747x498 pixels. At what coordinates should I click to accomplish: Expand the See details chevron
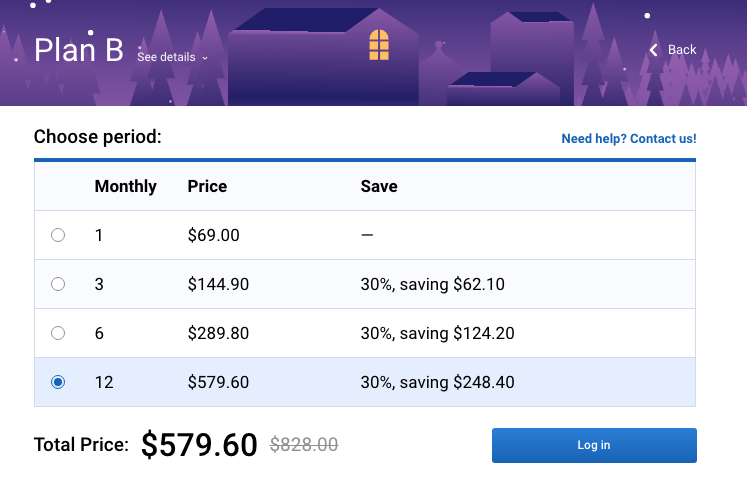coord(205,58)
